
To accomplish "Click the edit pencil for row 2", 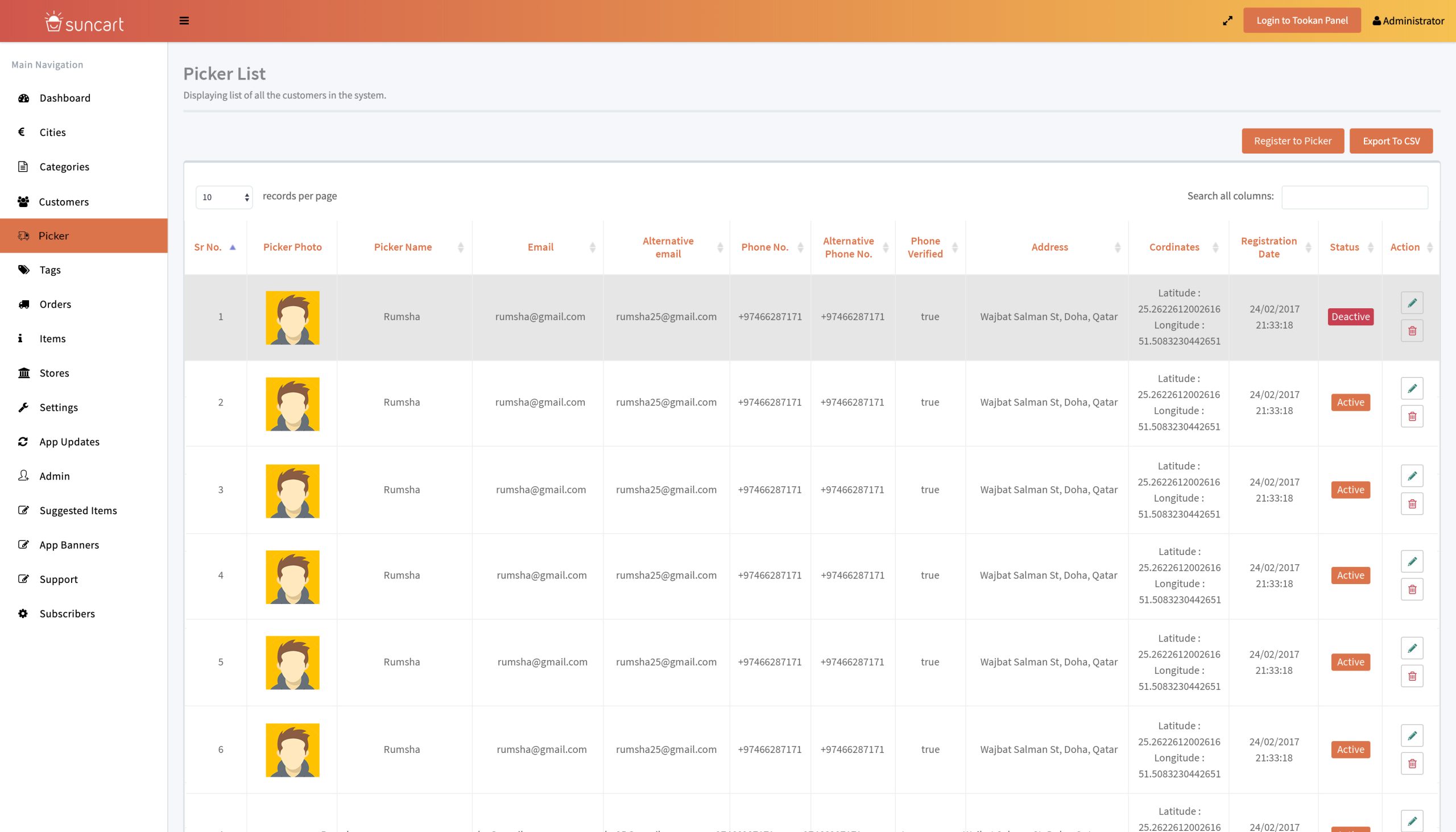I will coord(1412,388).
